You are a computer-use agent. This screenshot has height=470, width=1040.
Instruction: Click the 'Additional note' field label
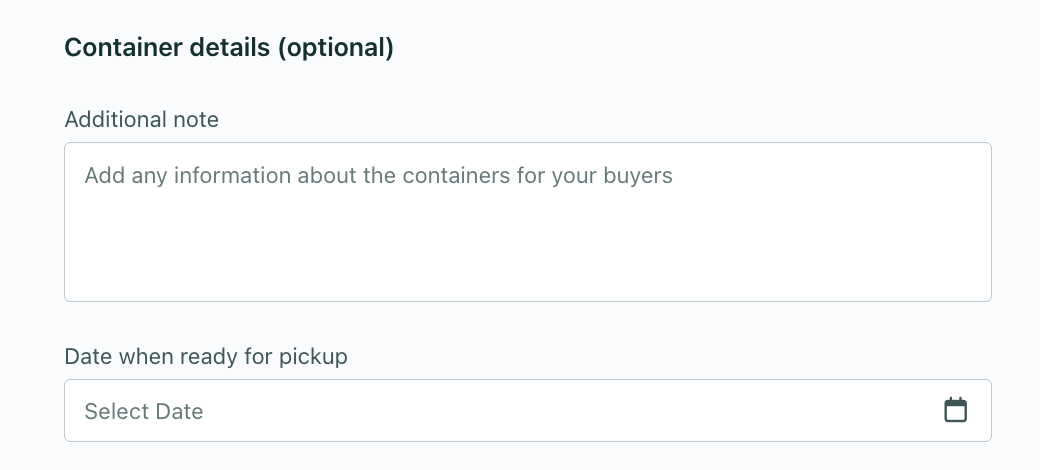click(141, 119)
